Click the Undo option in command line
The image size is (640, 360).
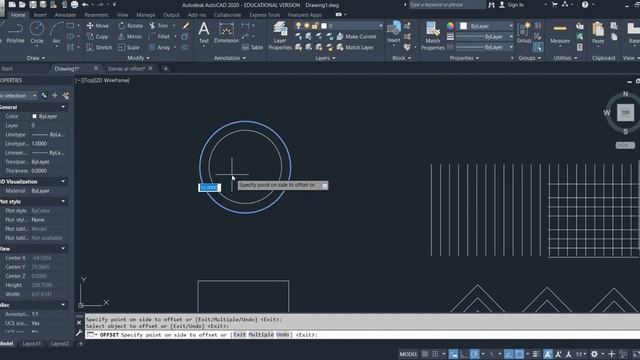(282, 335)
